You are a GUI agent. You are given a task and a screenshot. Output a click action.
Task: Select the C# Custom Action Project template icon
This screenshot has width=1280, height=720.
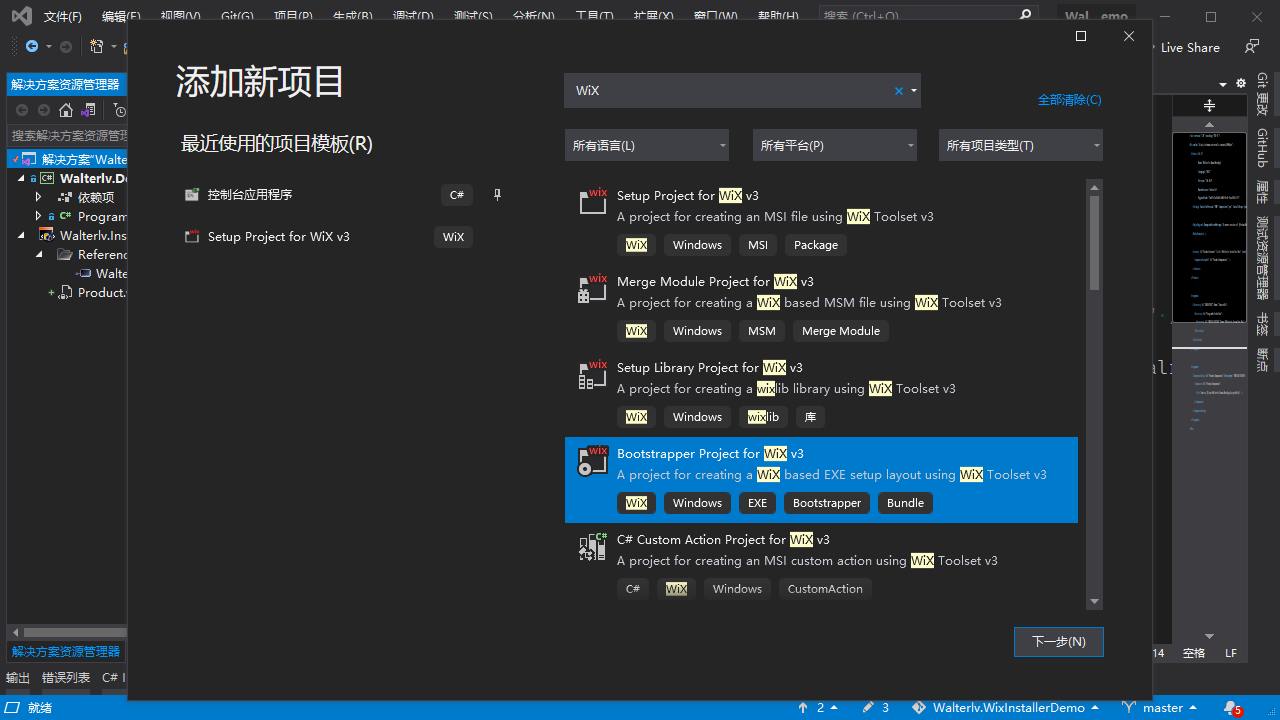click(593, 545)
